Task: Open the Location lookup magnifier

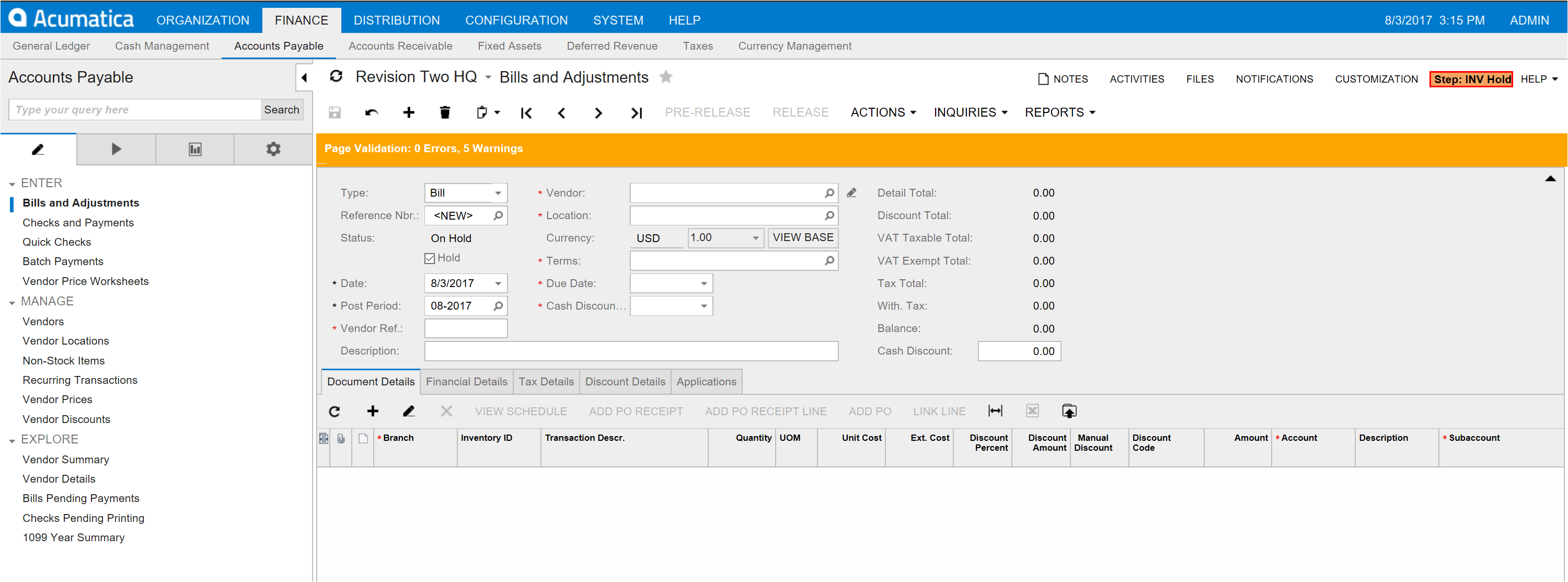Action: point(829,215)
